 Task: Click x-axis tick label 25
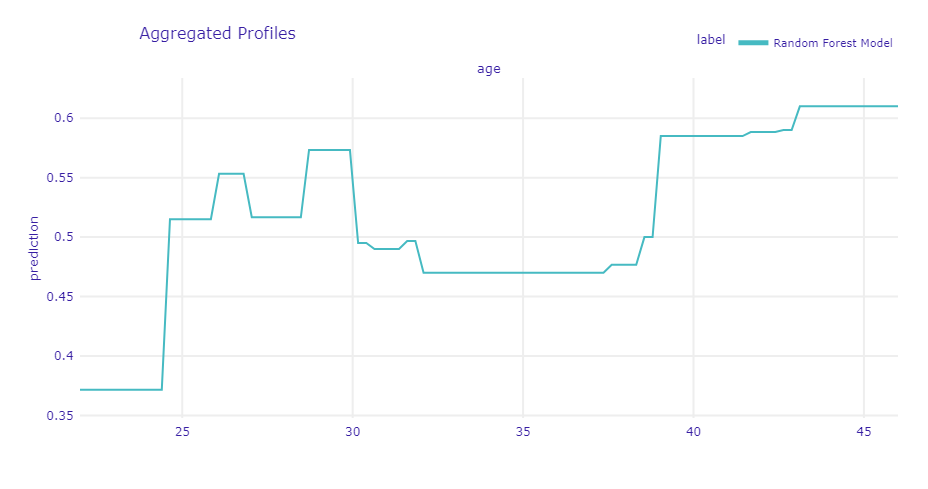coord(182,431)
